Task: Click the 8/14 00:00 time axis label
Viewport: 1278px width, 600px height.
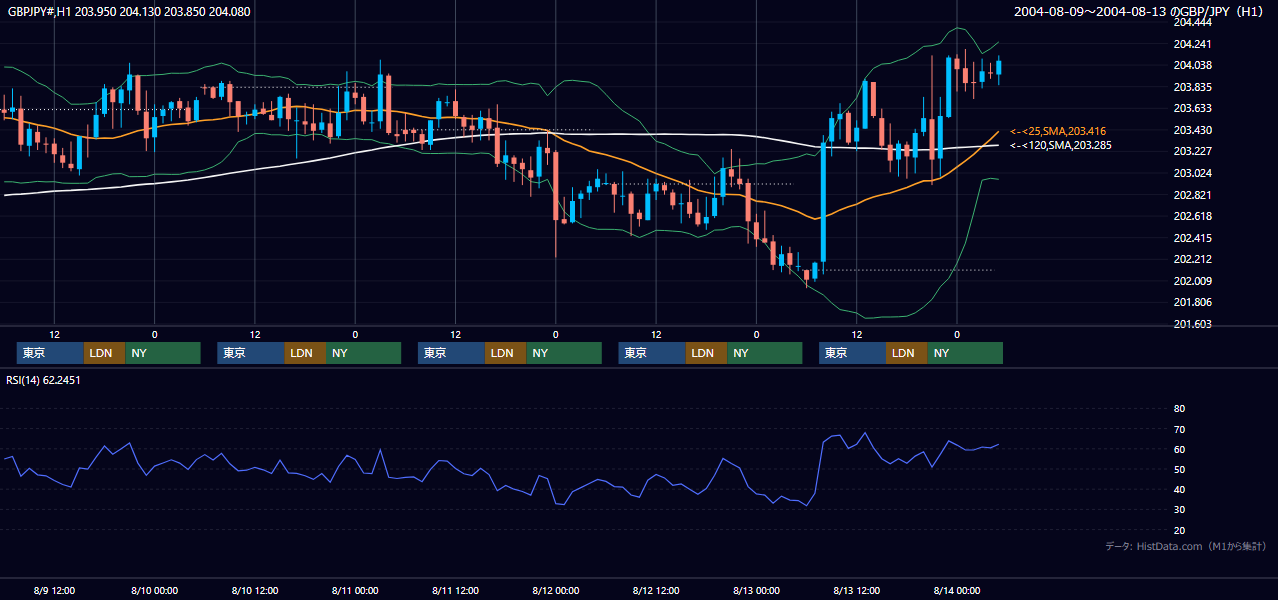Action: pyautogui.click(x=957, y=590)
